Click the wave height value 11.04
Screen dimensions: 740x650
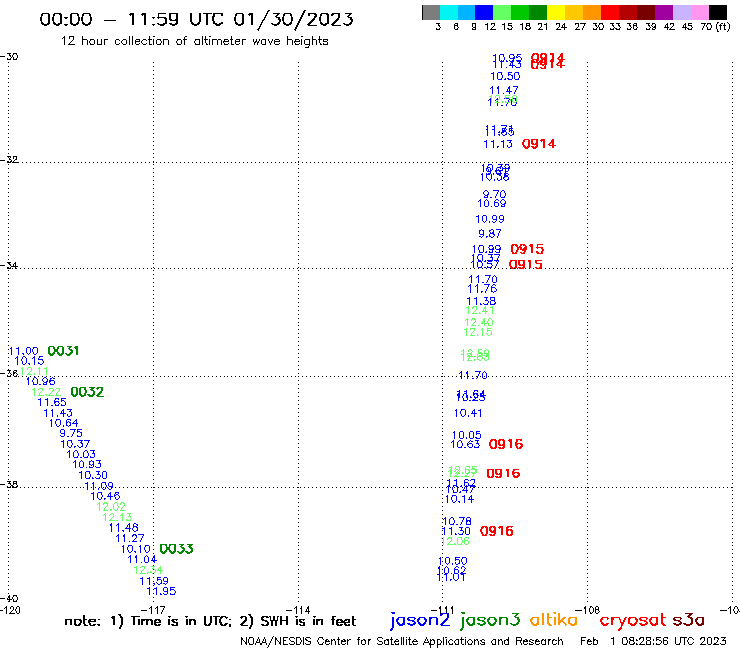(142, 559)
